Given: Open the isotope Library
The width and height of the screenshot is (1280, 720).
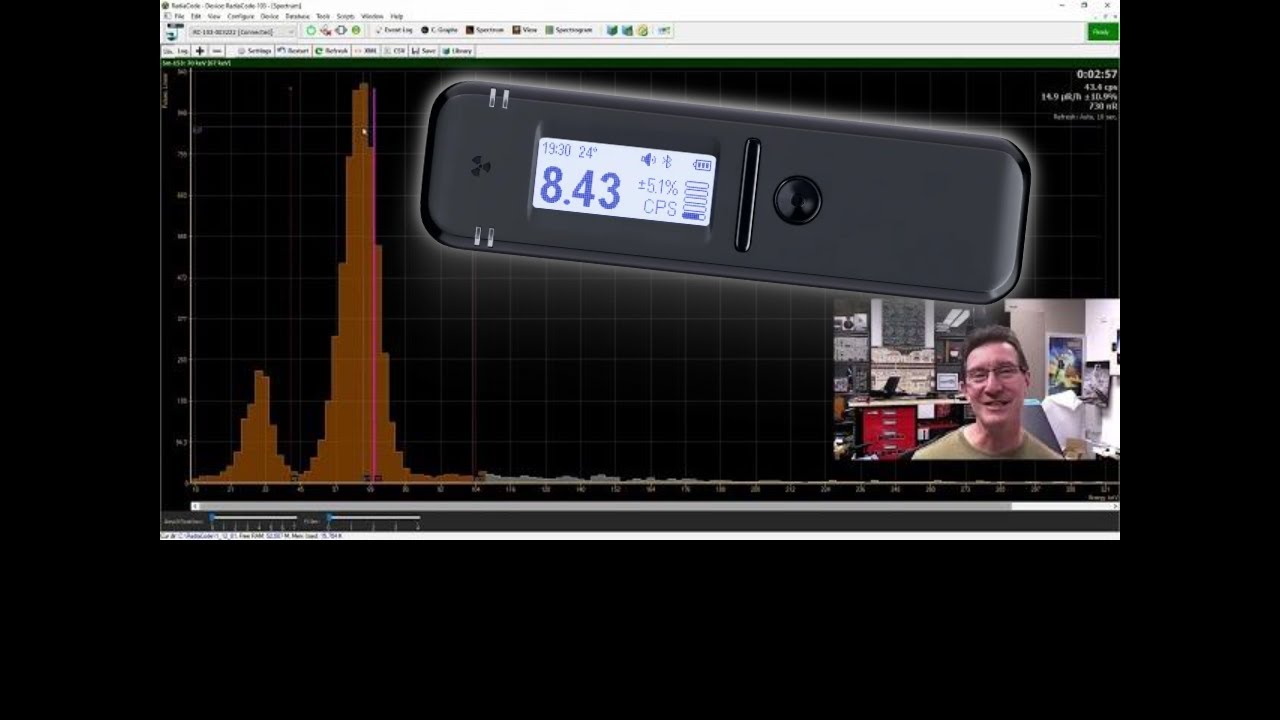Looking at the screenshot, I should (457, 51).
